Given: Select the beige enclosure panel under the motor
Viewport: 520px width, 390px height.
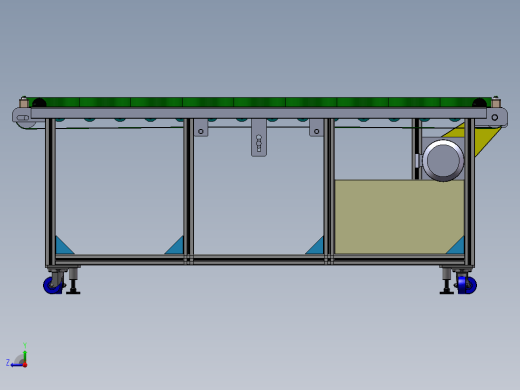Looking at the screenshot, I should point(399,217).
